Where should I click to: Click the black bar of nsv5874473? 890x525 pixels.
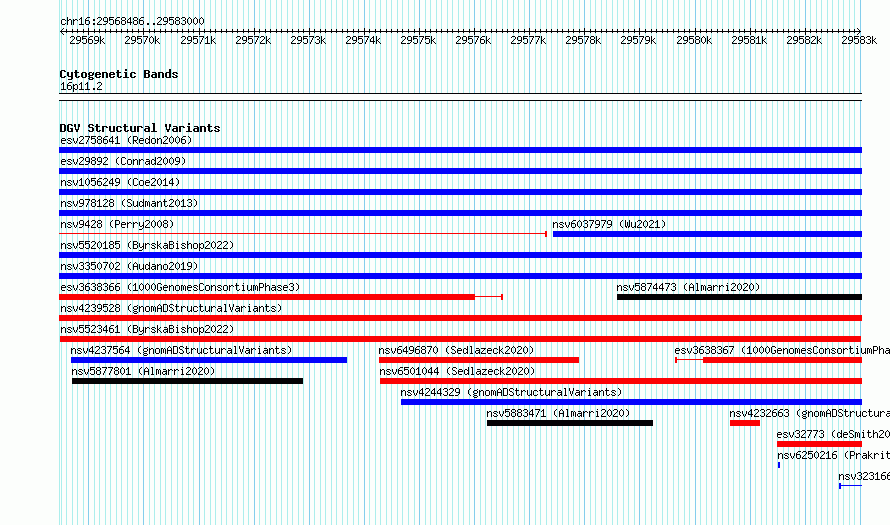(x=739, y=297)
